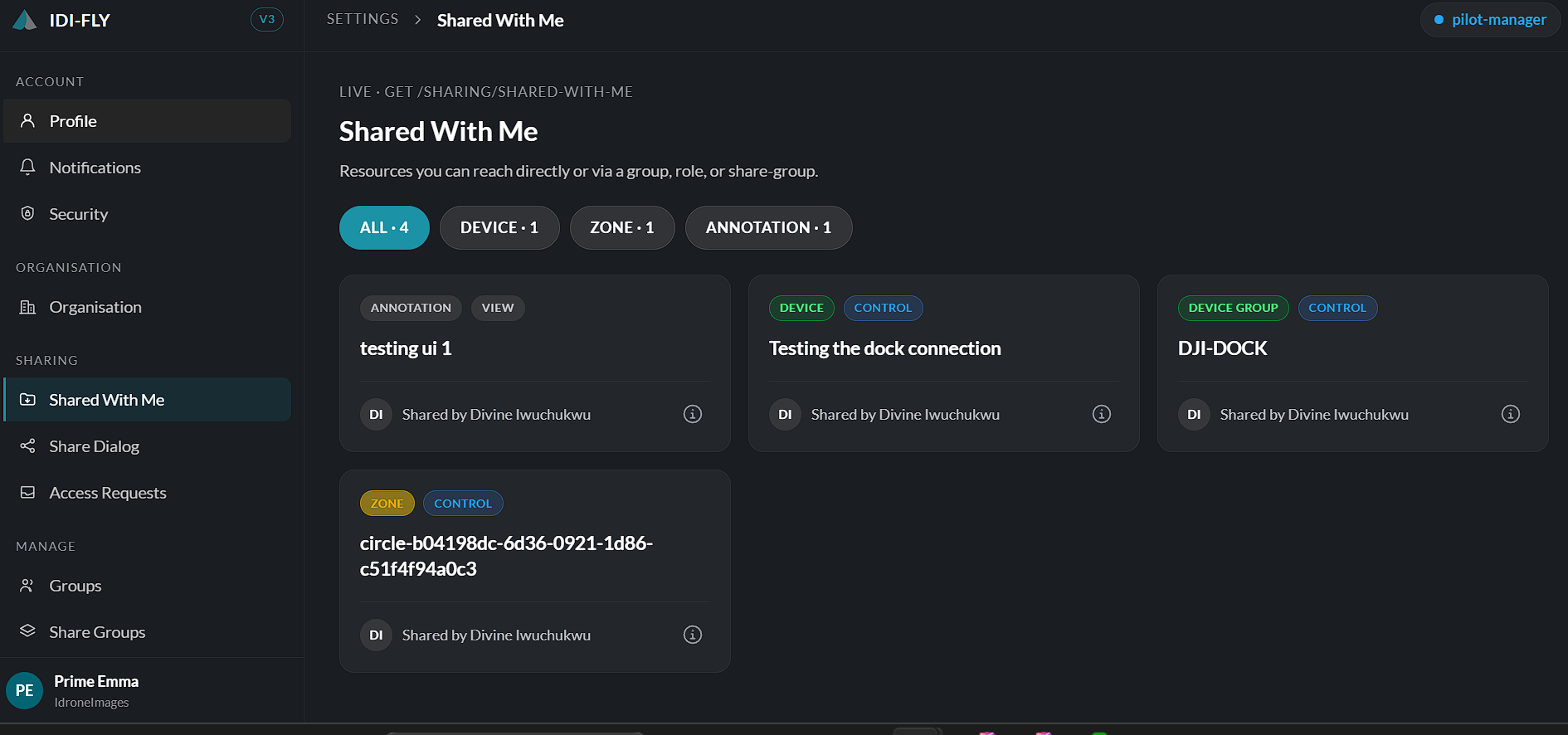Click the pilot-manager role badge
Viewport: 1568px width, 735px height.
1490,19
